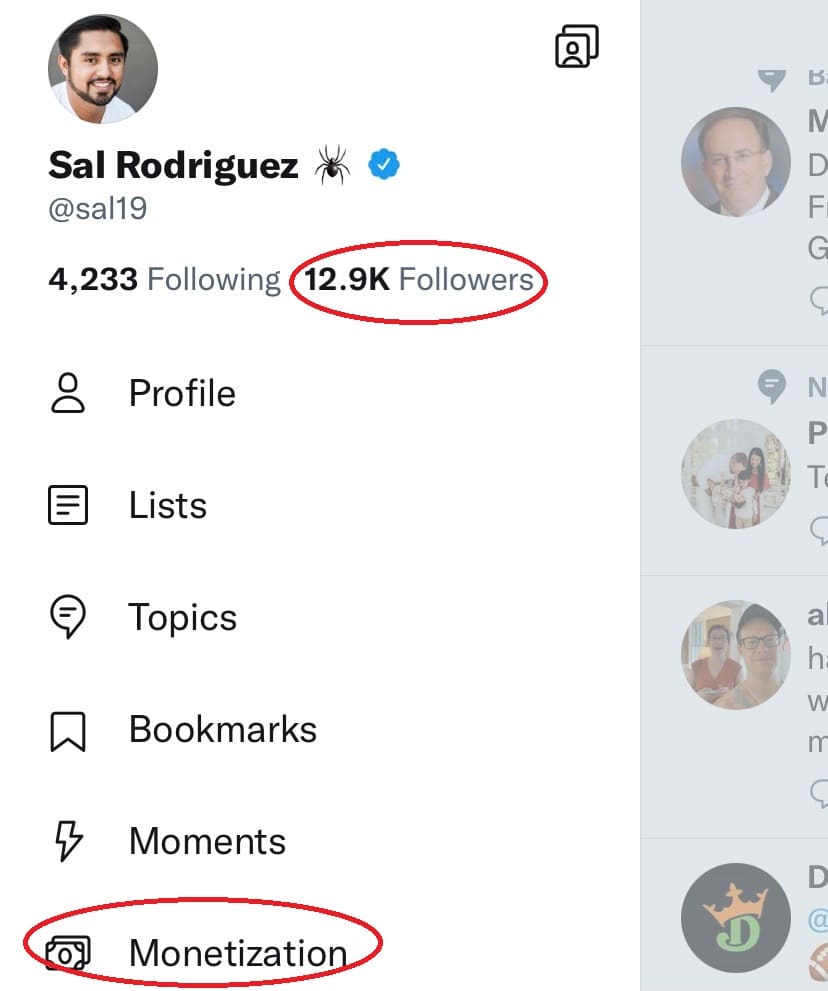
Task: Click the Topics speech-bubble icon
Action: point(68,618)
